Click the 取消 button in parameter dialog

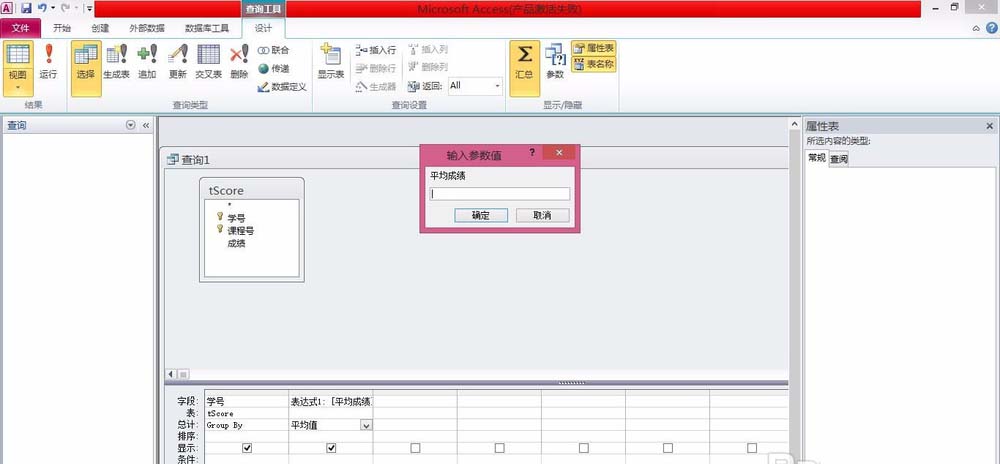[542, 215]
